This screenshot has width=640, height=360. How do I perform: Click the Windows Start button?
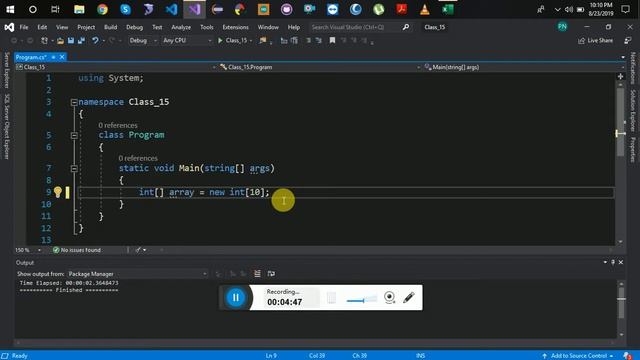[x=9, y=9]
